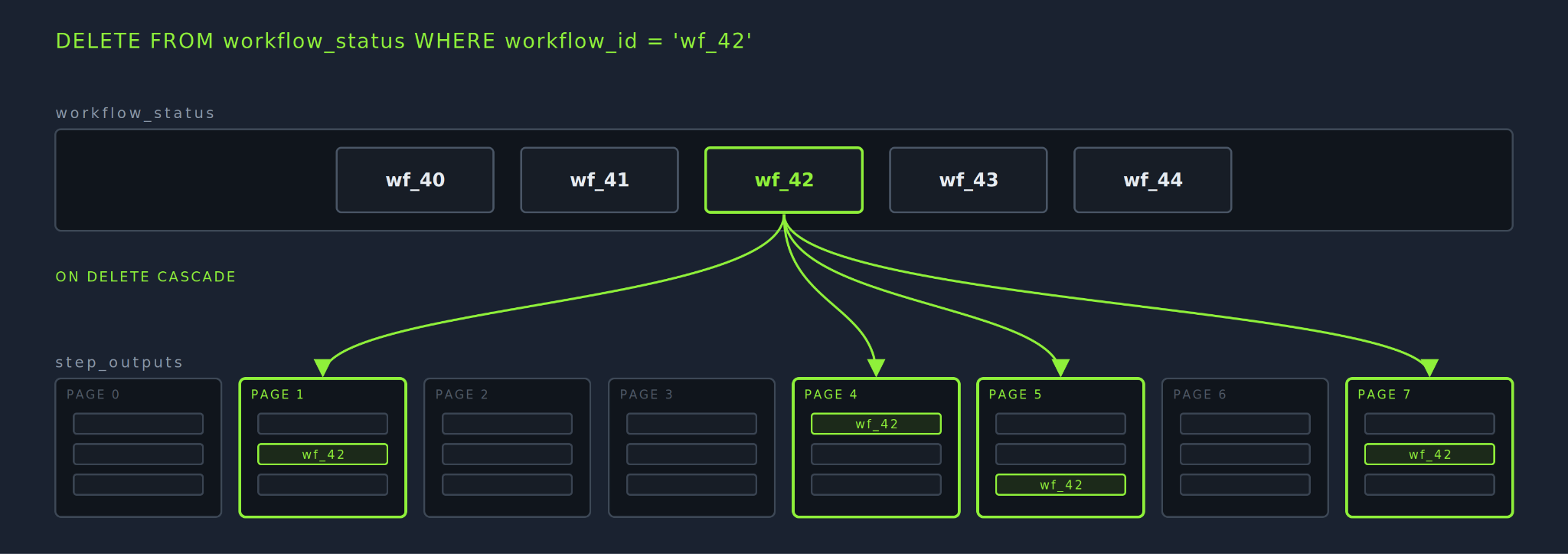Click the PAGE 5 label
This screenshot has width=1568, height=554.
1015,395
